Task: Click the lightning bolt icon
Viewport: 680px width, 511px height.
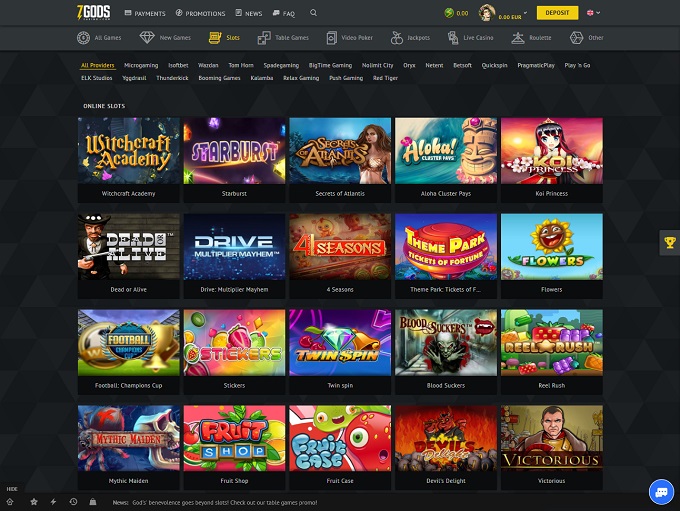Action: pos(53,501)
